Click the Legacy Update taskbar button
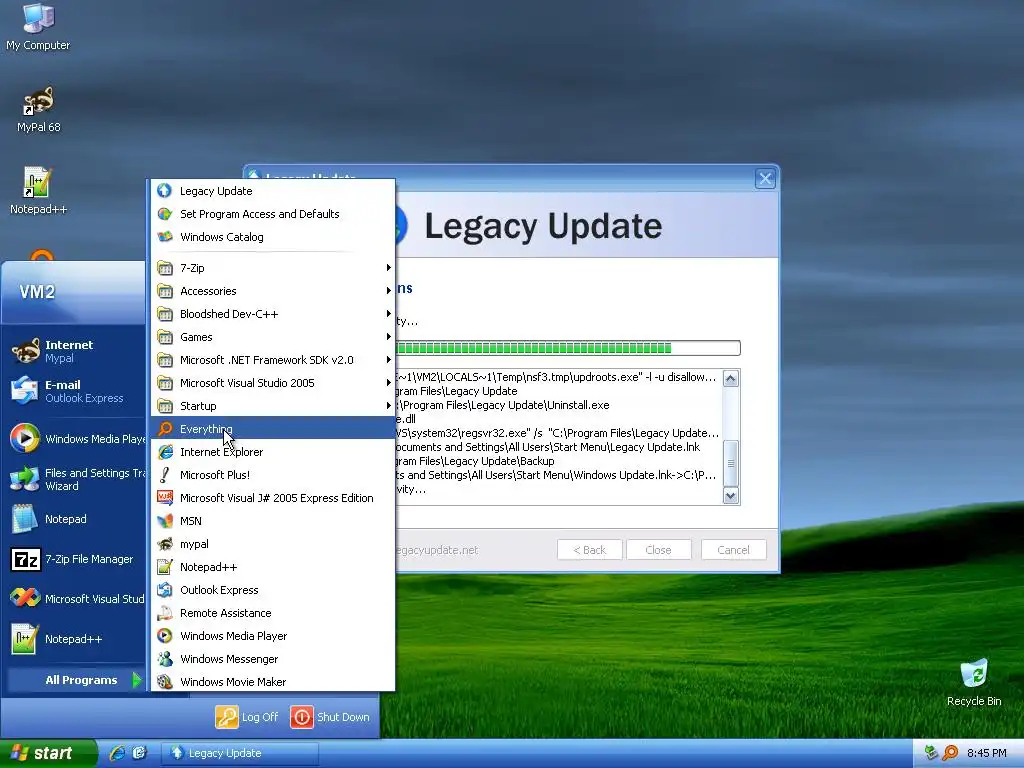1024x768 pixels. (240, 753)
